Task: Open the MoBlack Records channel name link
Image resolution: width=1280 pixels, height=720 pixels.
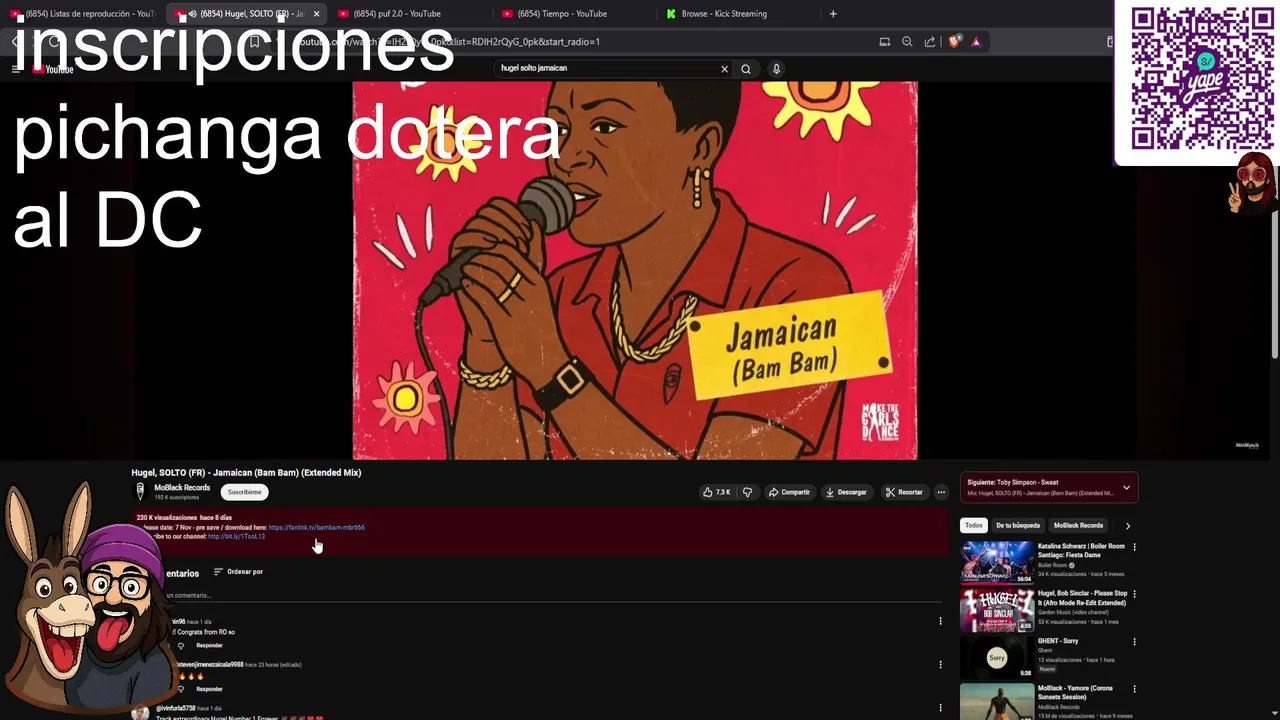Action: [182, 488]
